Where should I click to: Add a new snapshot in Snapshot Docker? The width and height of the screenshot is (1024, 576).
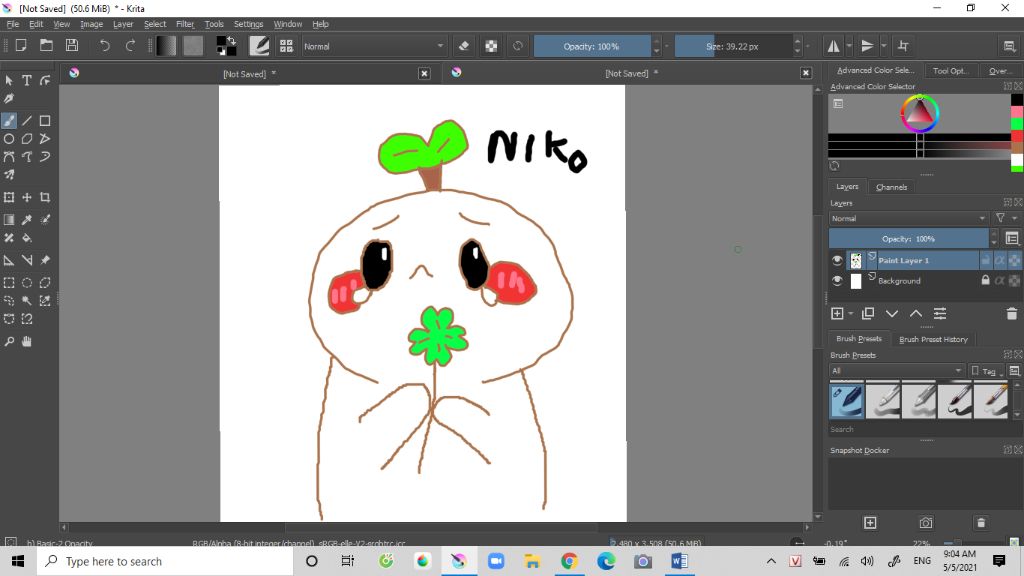870,523
